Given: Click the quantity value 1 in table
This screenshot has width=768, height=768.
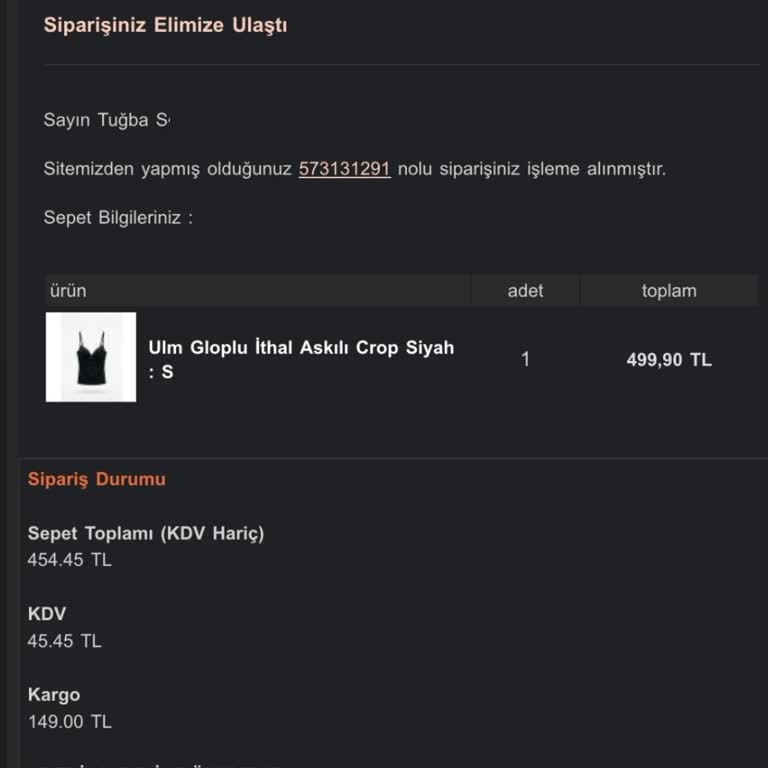Looking at the screenshot, I should (525, 359).
